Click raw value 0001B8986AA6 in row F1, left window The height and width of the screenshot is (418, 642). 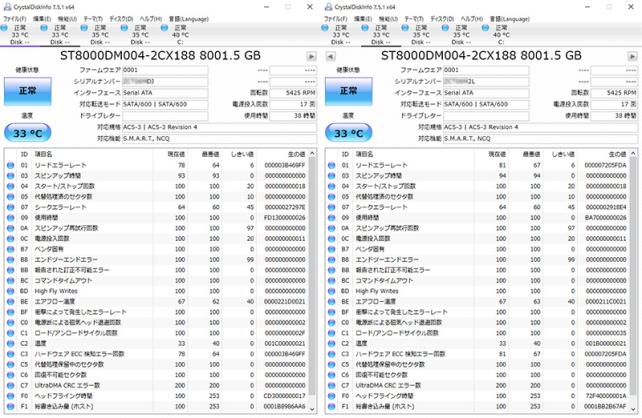click(285, 407)
